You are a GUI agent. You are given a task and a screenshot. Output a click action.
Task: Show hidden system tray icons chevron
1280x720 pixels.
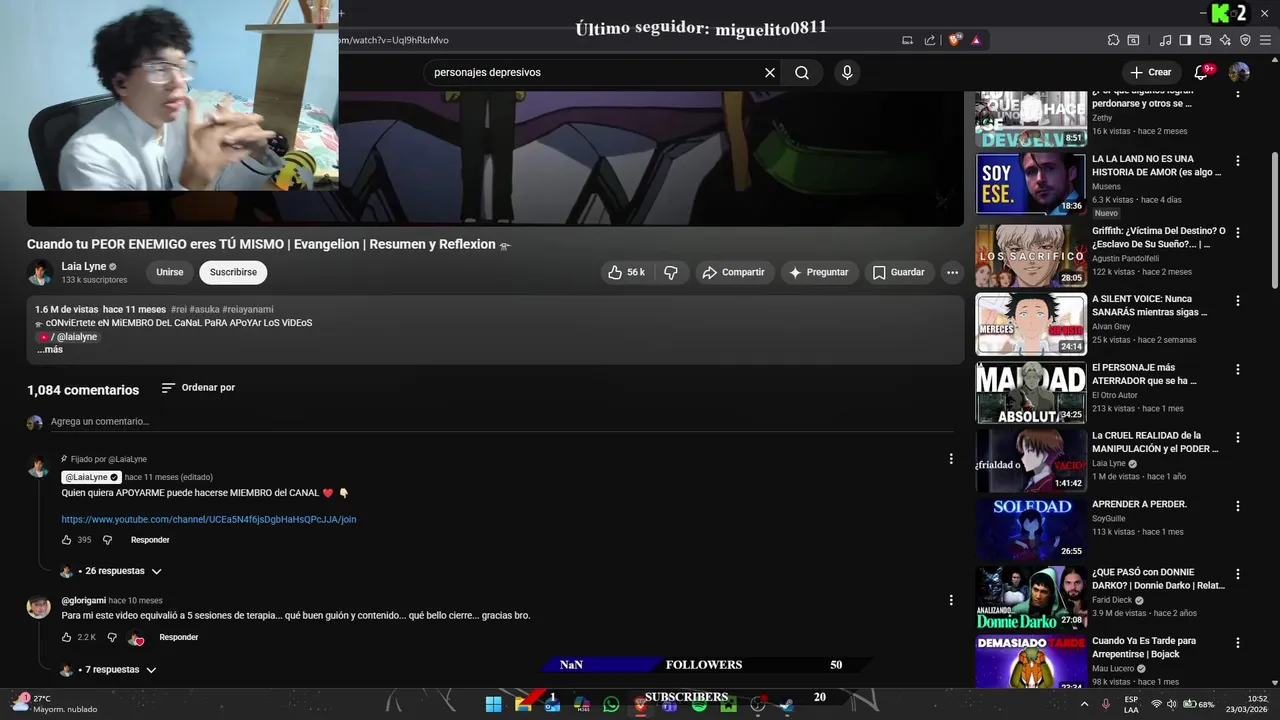(x=1084, y=704)
